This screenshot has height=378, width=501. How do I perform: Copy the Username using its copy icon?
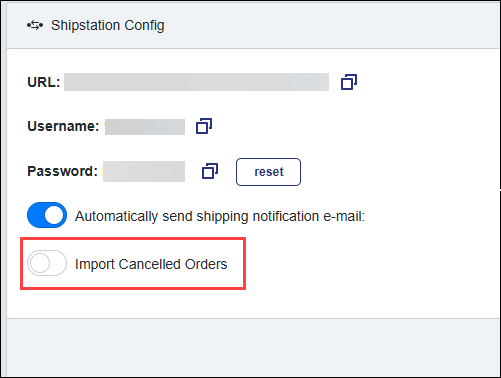pyautogui.click(x=204, y=126)
